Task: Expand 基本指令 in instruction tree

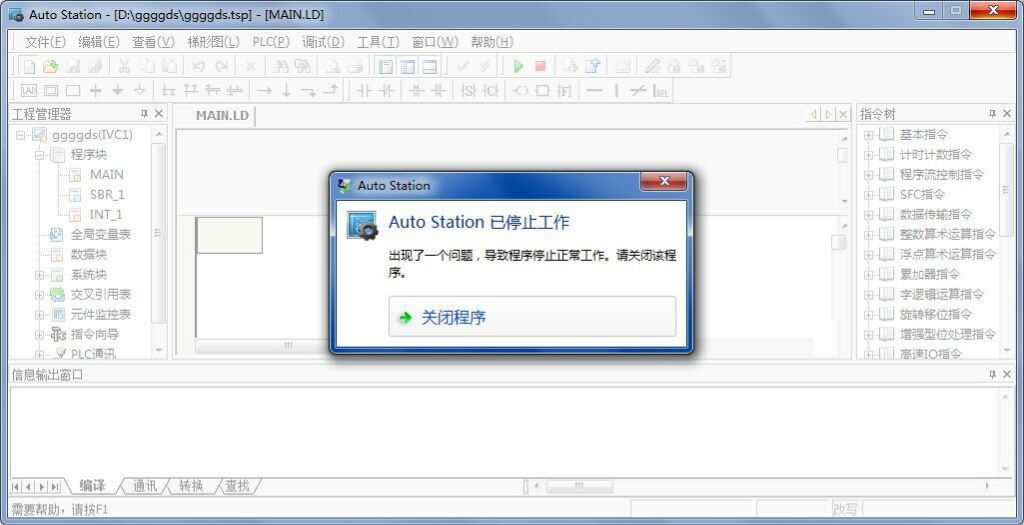Action: click(869, 135)
